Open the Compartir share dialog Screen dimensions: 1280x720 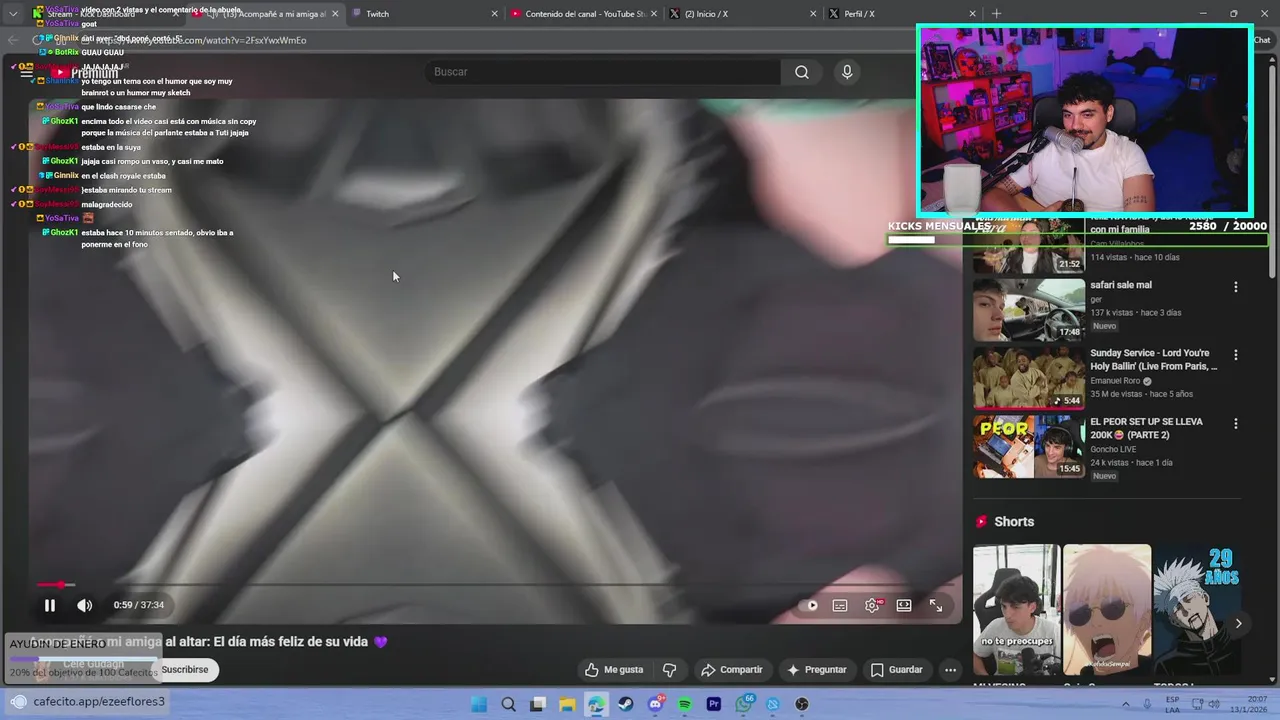[731, 670]
